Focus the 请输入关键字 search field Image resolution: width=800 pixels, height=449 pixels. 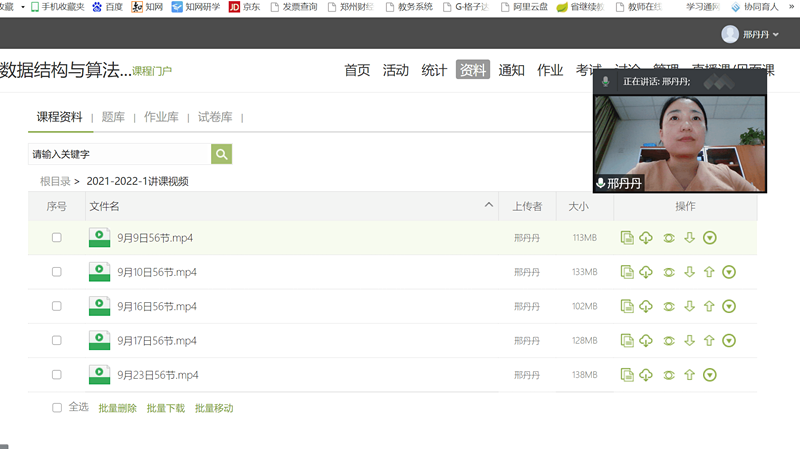point(119,154)
